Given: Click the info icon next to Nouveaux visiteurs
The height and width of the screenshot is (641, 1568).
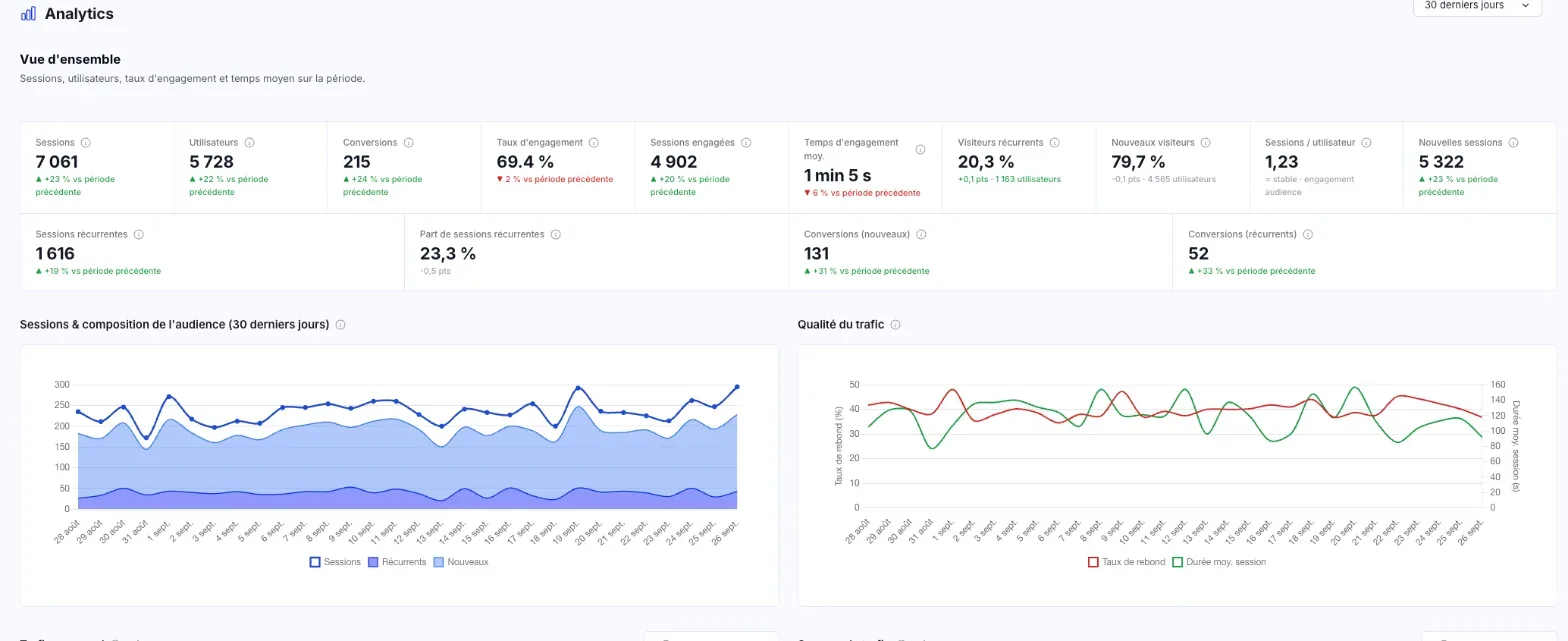Looking at the screenshot, I should click(x=1206, y=143).
